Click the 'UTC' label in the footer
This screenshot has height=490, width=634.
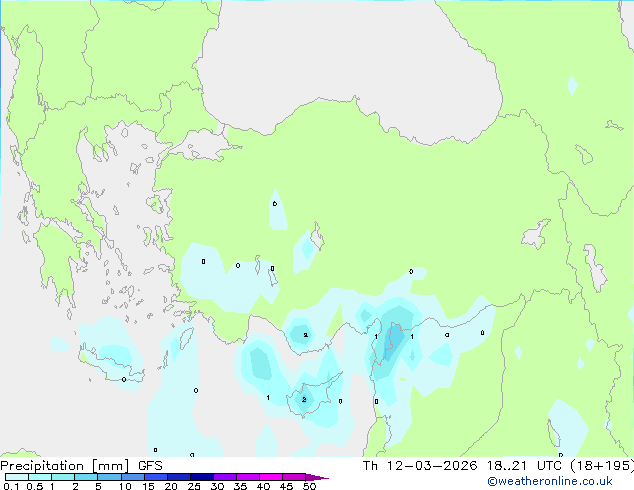pyautogui.click(x=549, y=466)
